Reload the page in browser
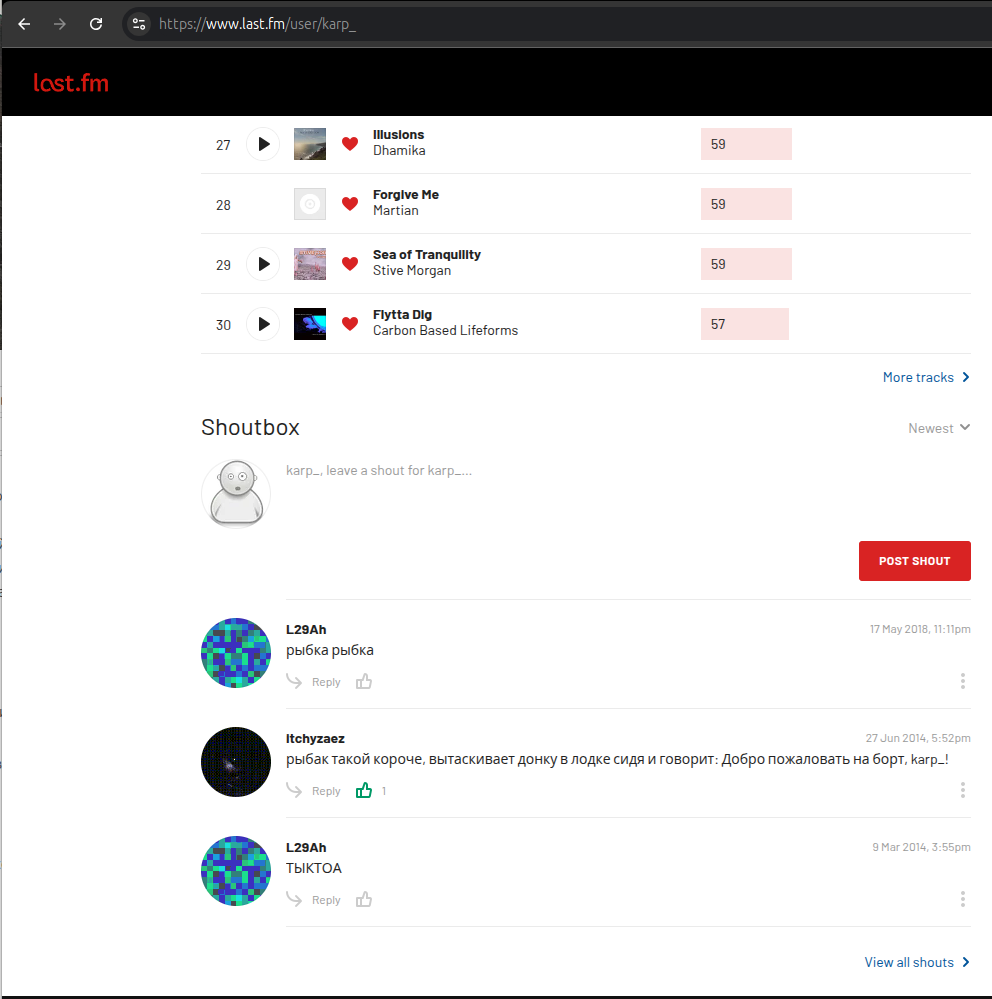Screen dimensions: 992x999 (x=96, y=24)
